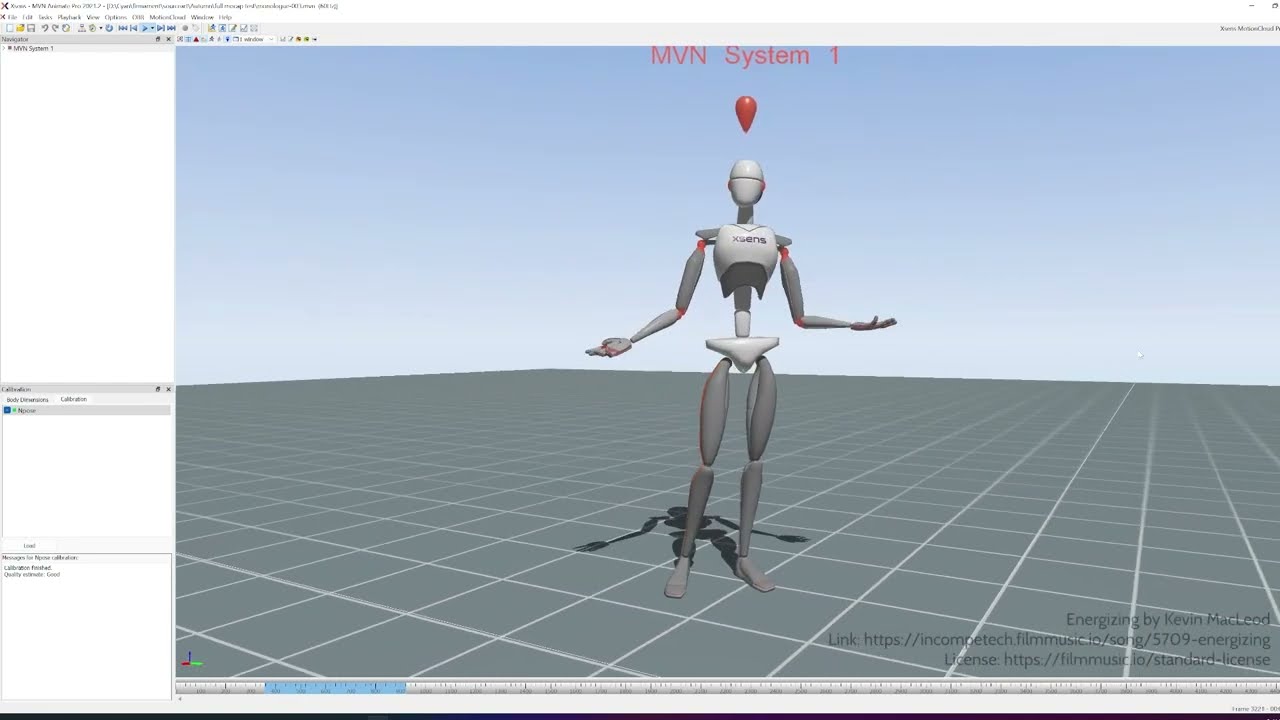1280x720 pixels.
Task: Create a new session with the New icon
Action: pyautogui.click(x=10, y=28)
